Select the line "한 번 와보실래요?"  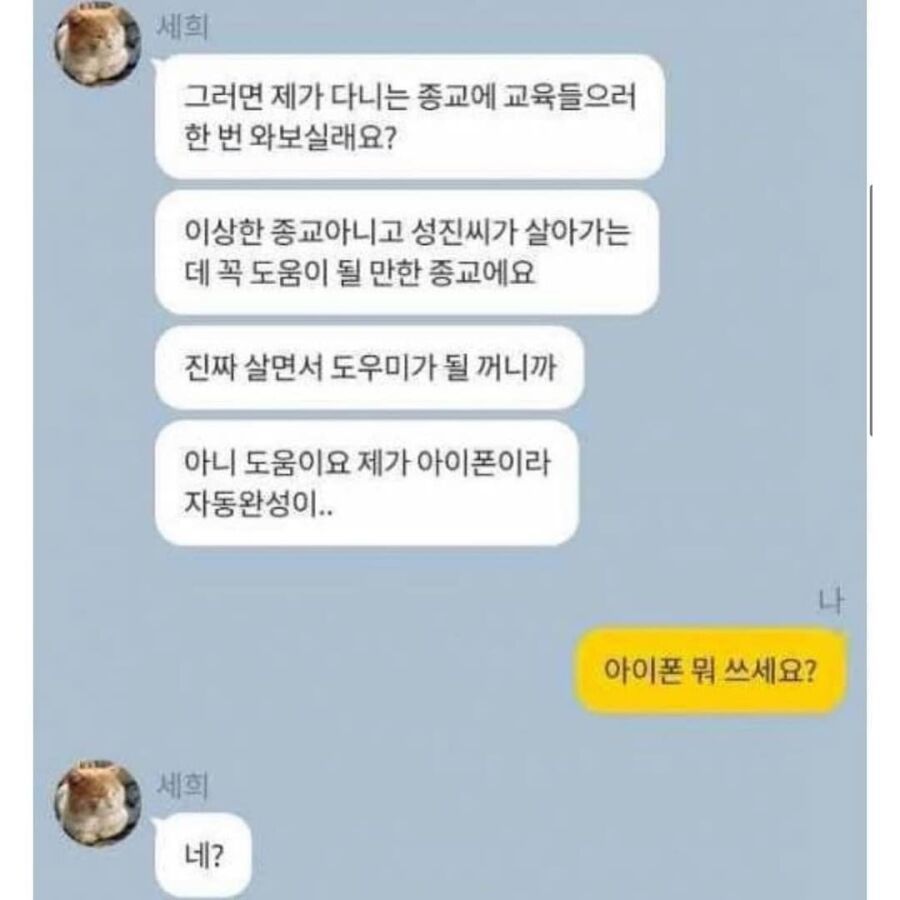(290, 138)
